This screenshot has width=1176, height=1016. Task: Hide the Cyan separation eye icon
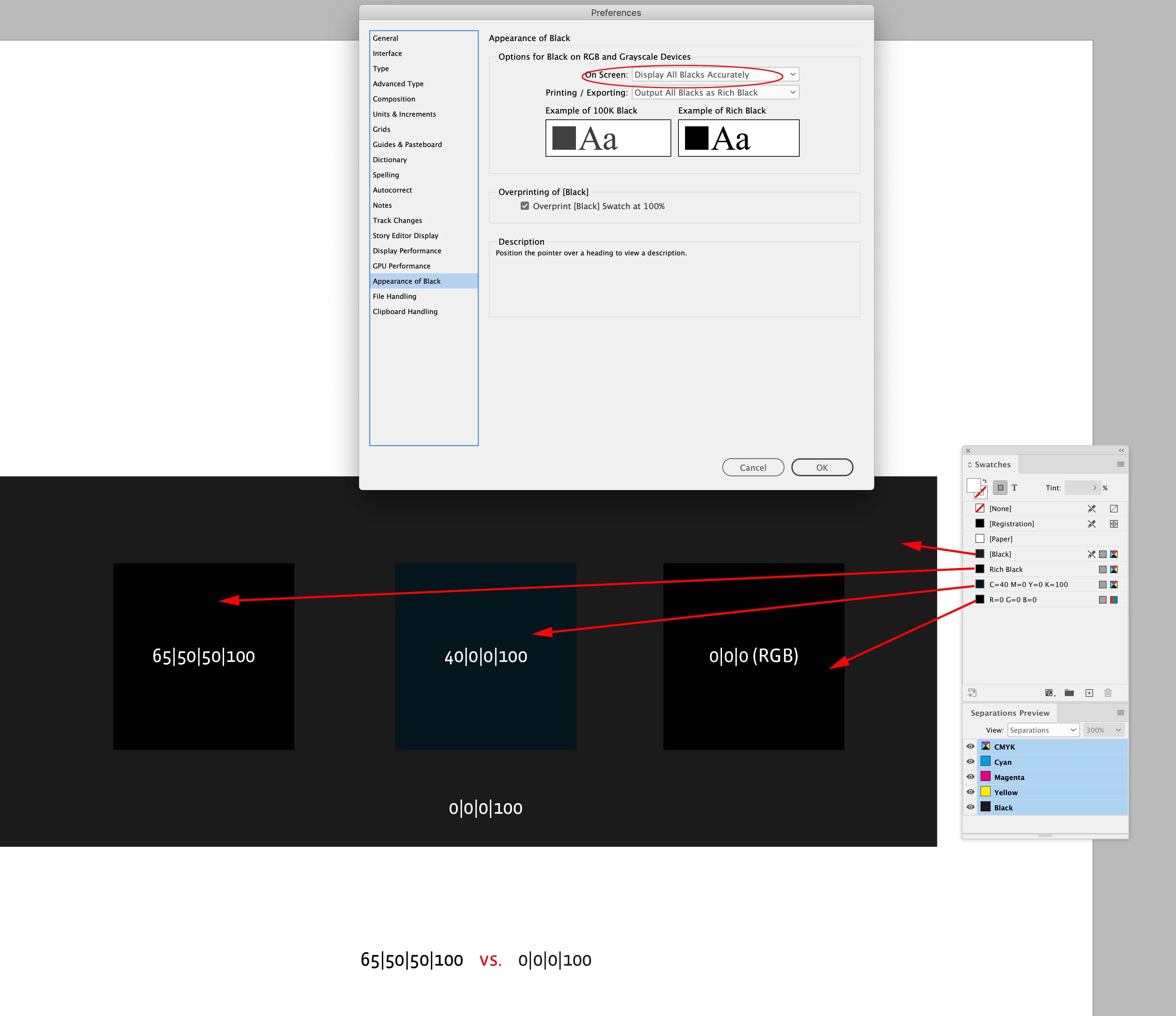tap(971, 762)
